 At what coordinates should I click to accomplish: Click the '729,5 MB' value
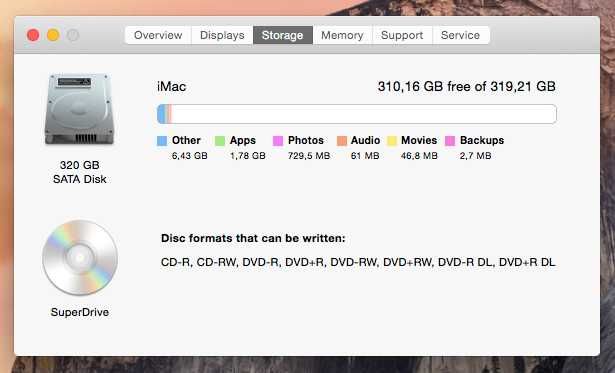coord(309,156)
